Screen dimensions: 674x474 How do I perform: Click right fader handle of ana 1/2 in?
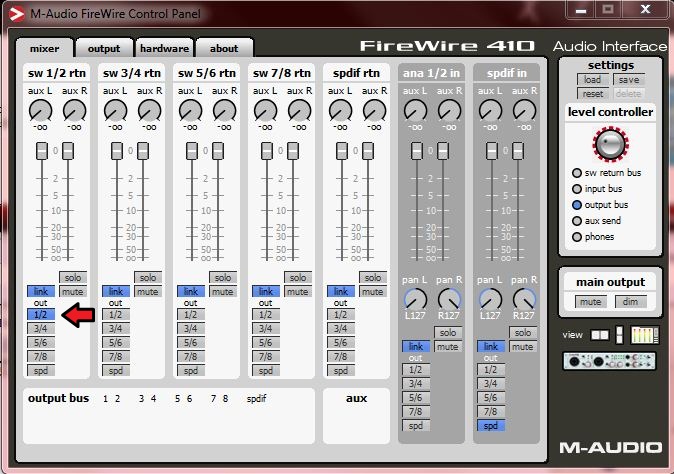tap(443, 151)
